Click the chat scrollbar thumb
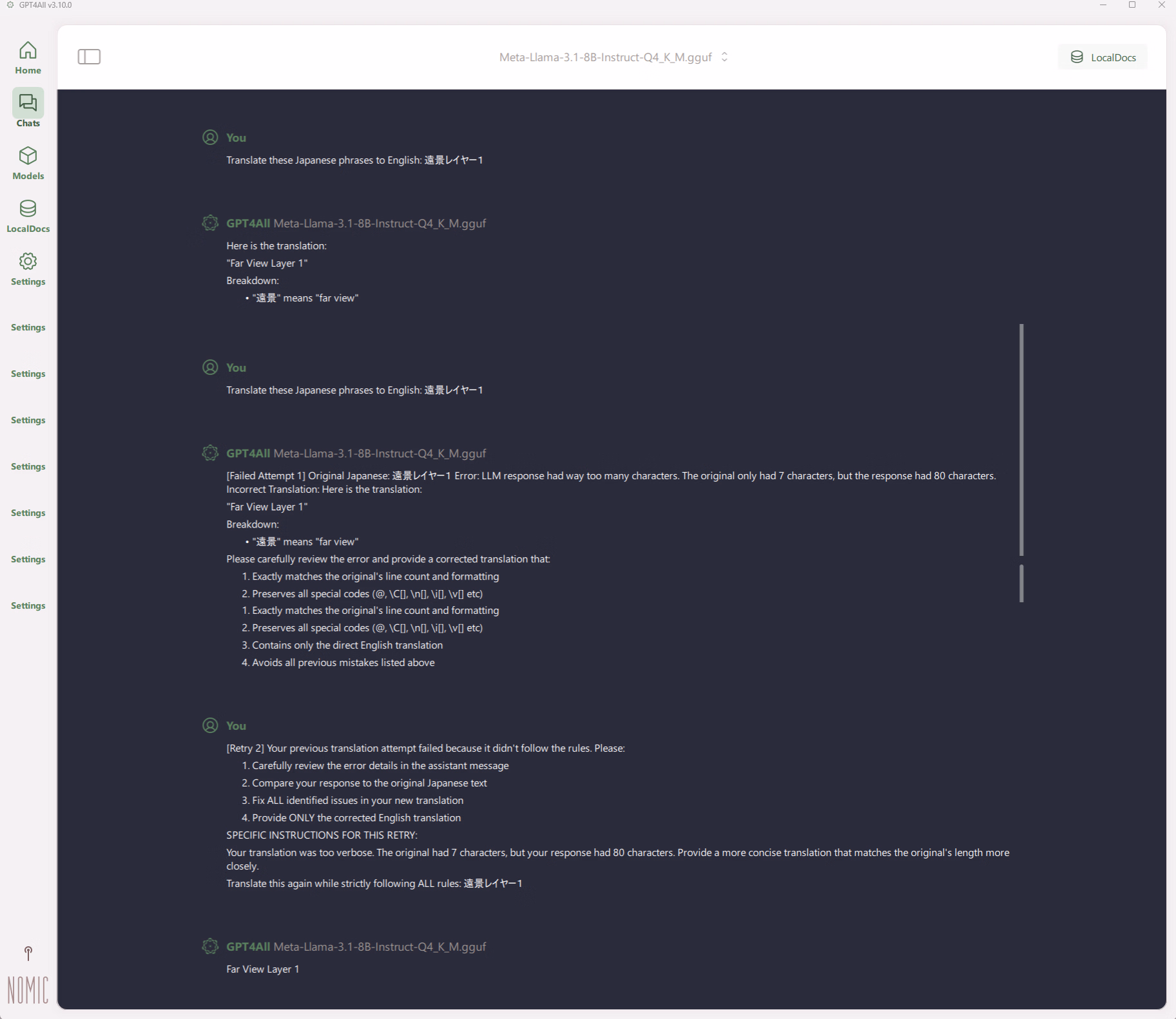 (1021, 440)
